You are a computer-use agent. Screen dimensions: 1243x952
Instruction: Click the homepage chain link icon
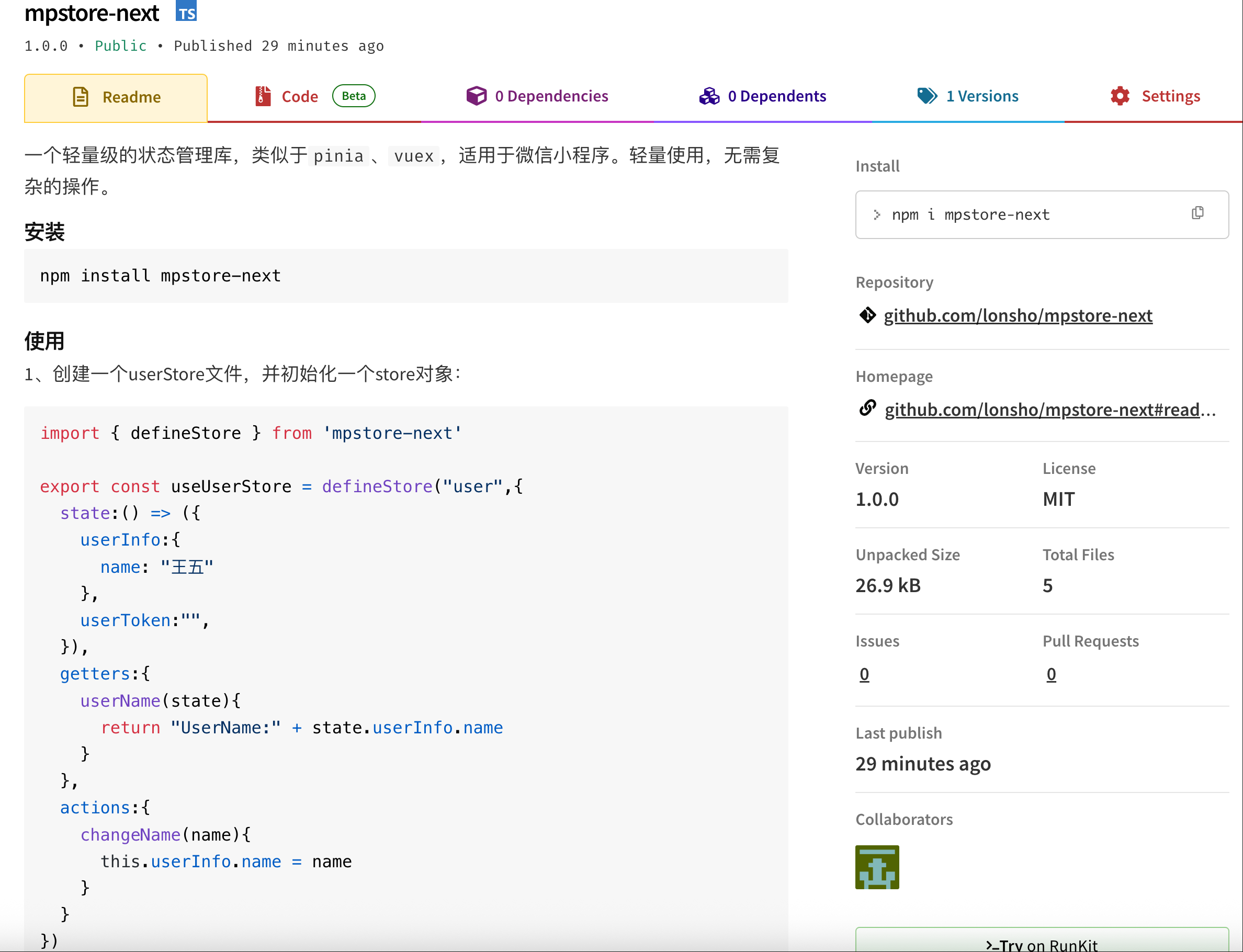pos(867,408)
